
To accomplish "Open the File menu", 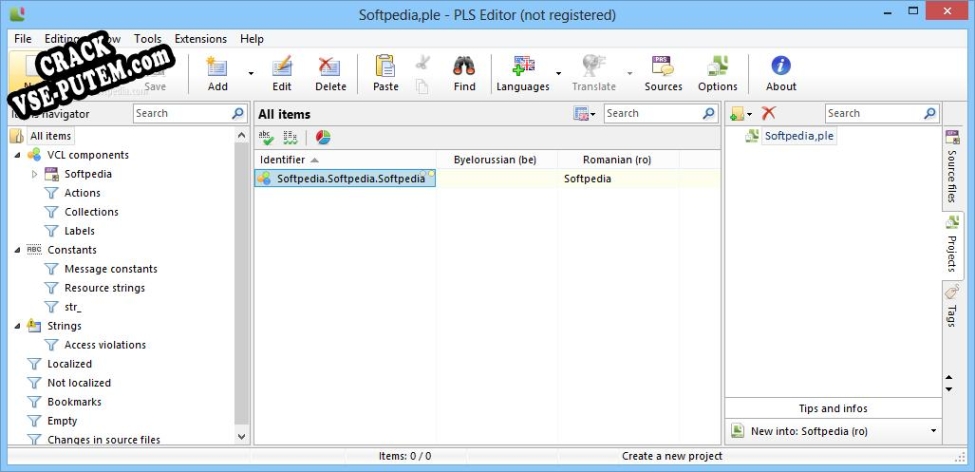I will pyautogui.click(x=22, y=39).
